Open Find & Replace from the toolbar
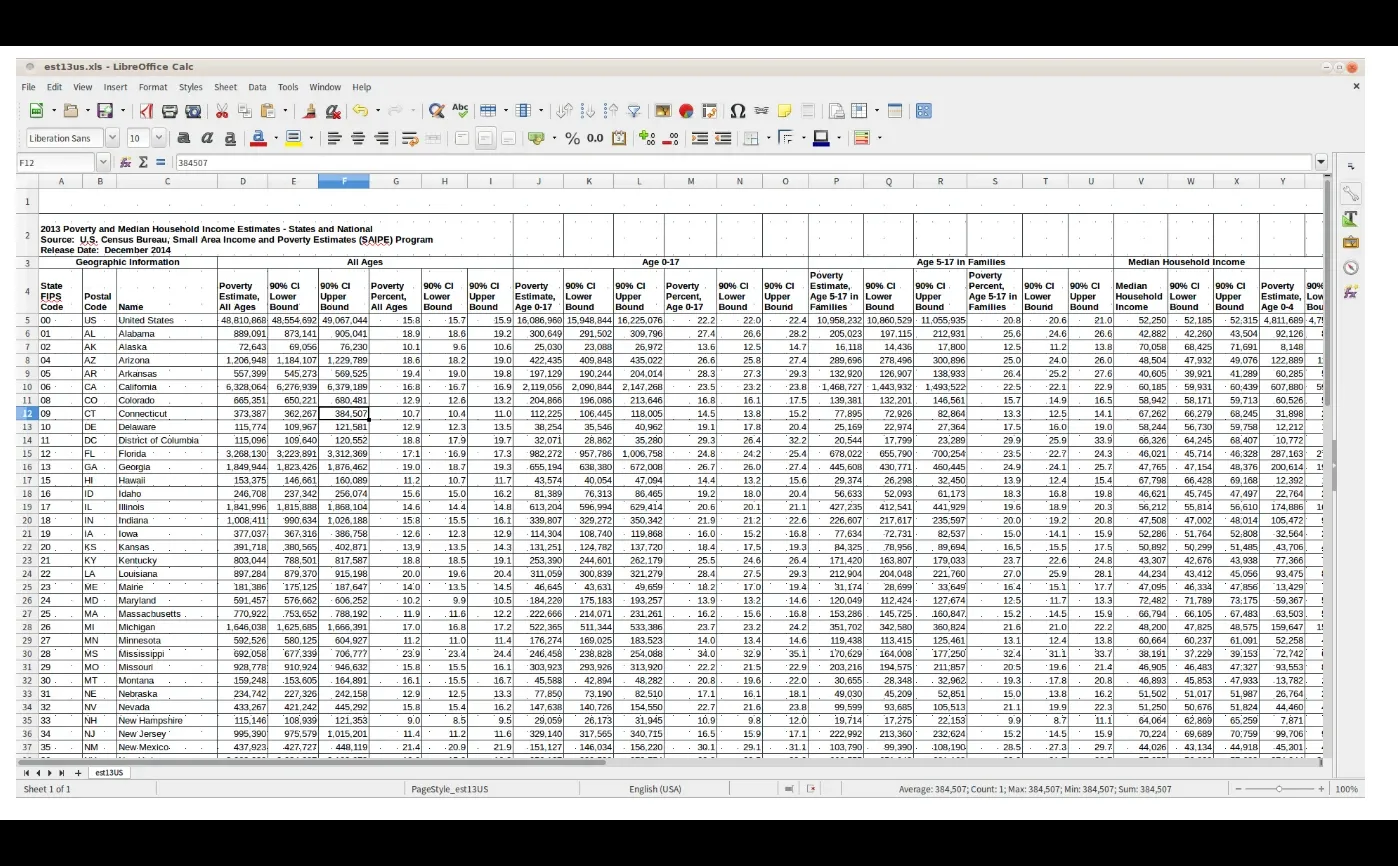This screenshot has height=866, width=1398. click(437, 111)
